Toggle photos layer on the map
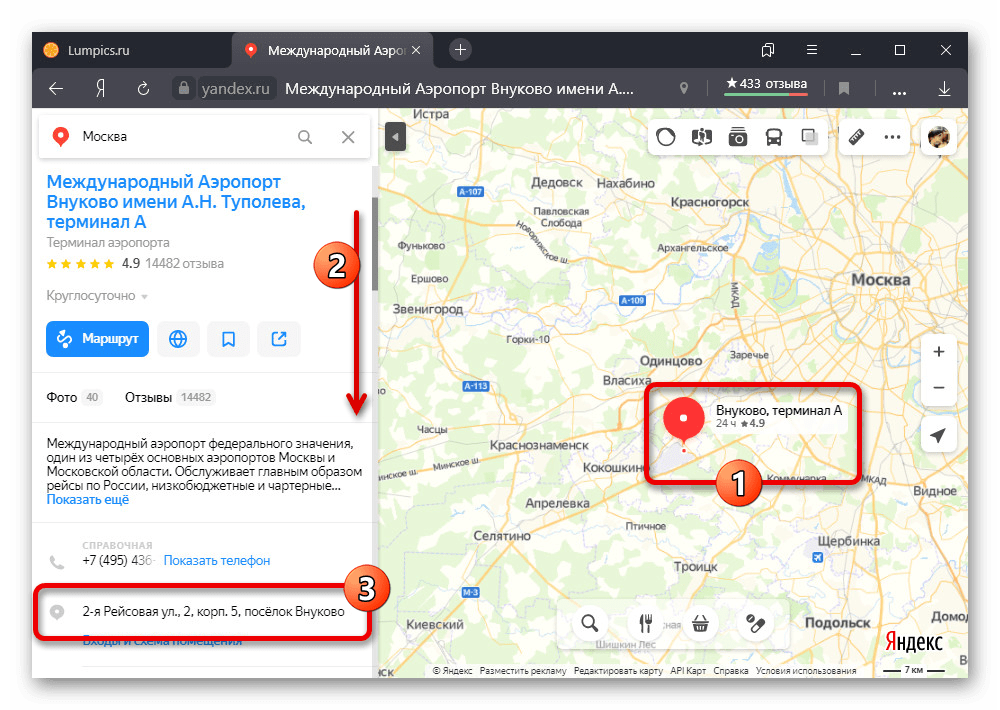1000x710 pixels. pyautogui.click(x=738, y=137)
